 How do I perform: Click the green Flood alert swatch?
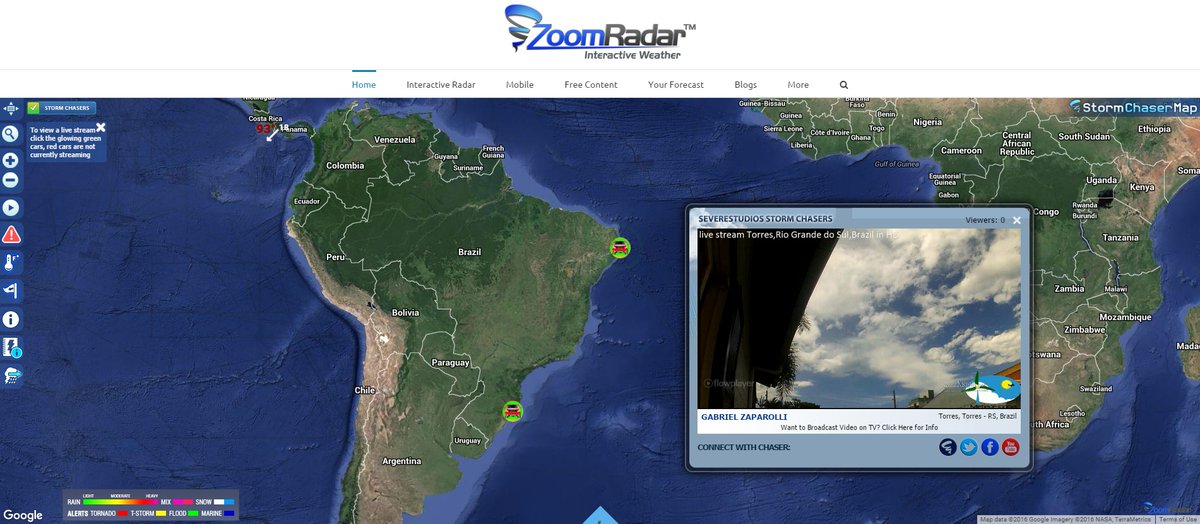tap(192, 513)
